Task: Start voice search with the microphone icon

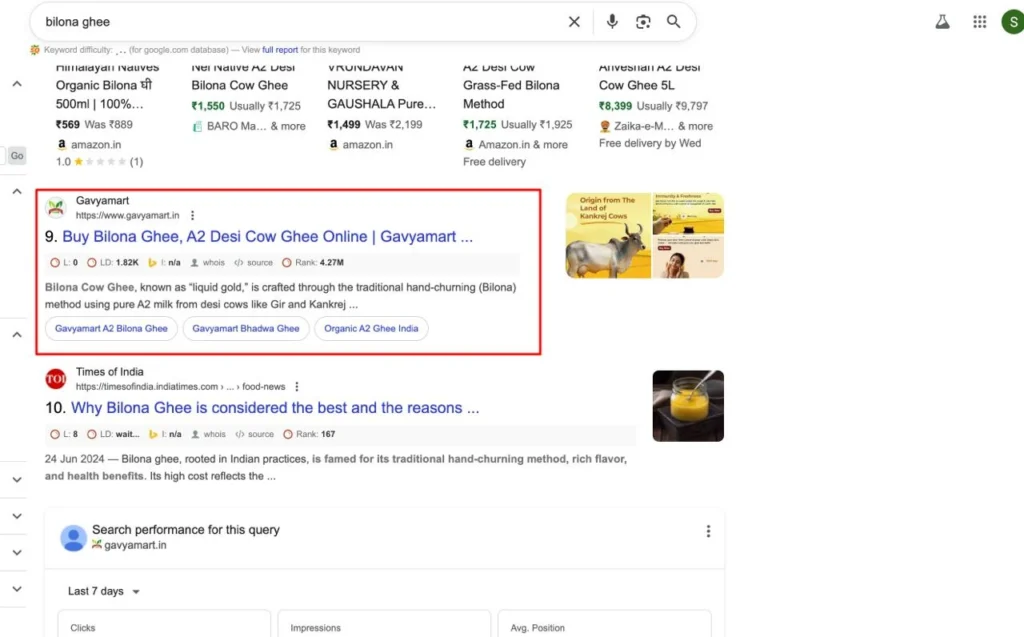Action: (612, 22)
